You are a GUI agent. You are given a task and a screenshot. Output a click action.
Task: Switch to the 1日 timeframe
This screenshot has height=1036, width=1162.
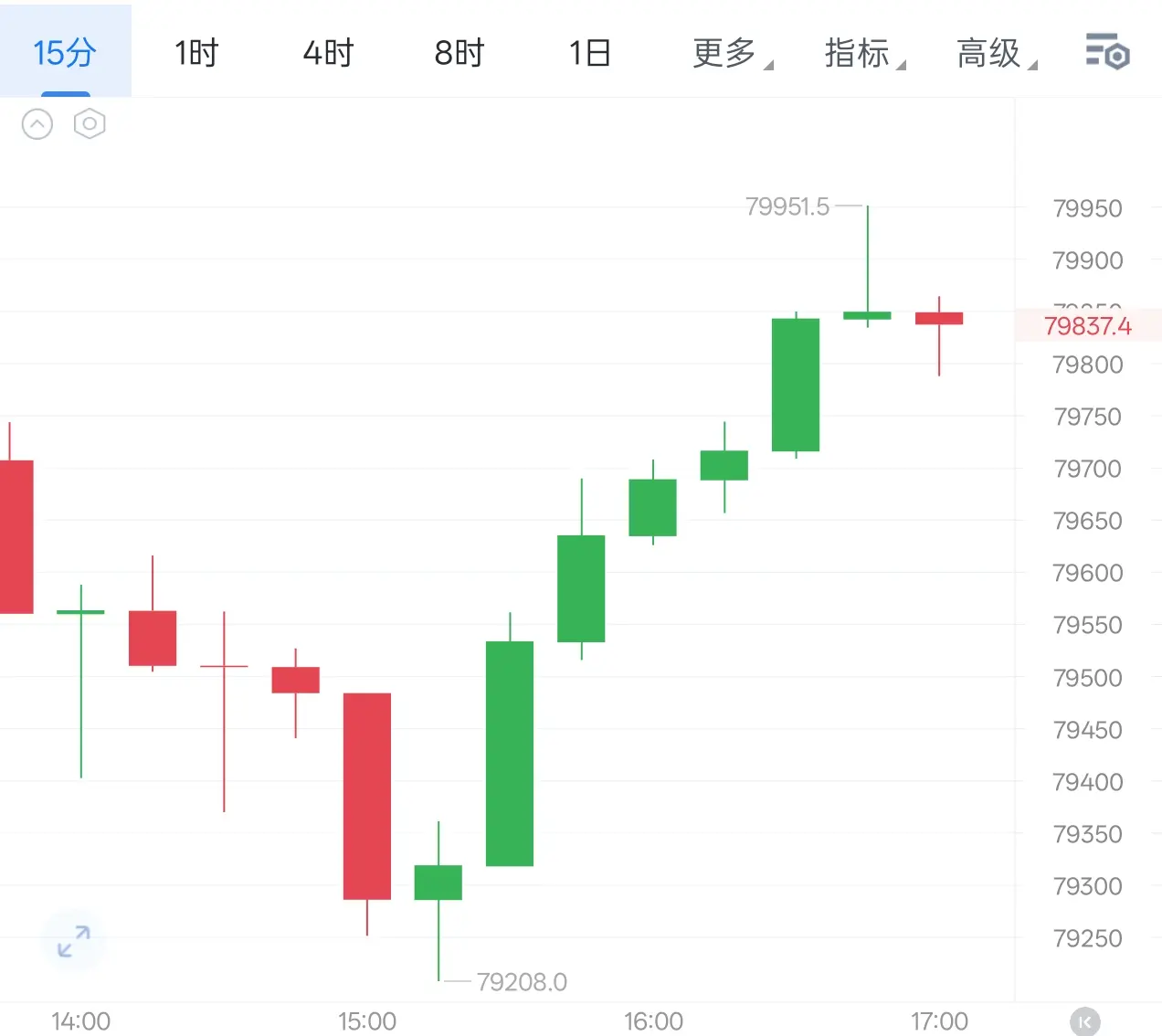point(590,53)
